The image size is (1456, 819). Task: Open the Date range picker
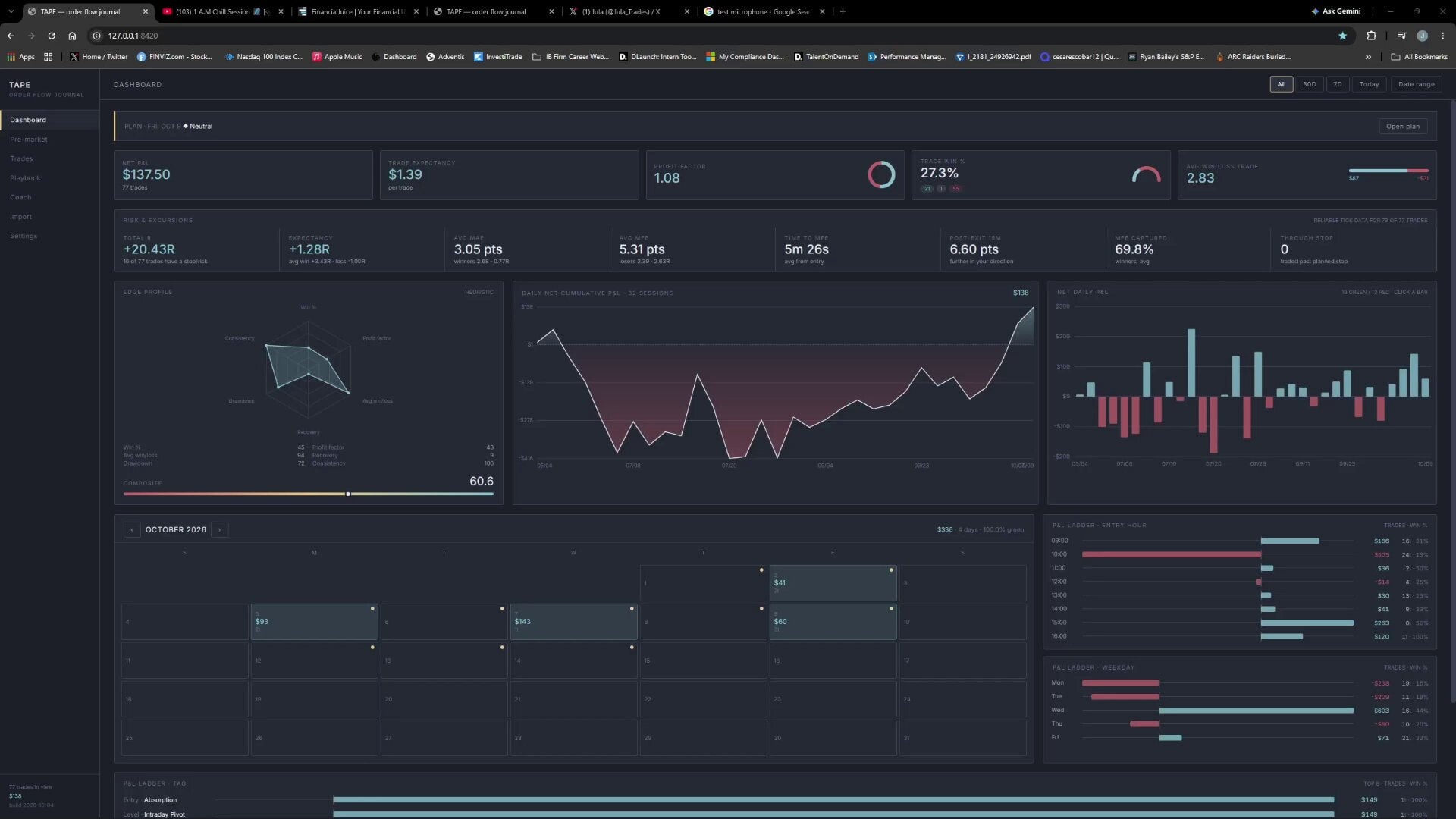click(x=1416, y=84)
